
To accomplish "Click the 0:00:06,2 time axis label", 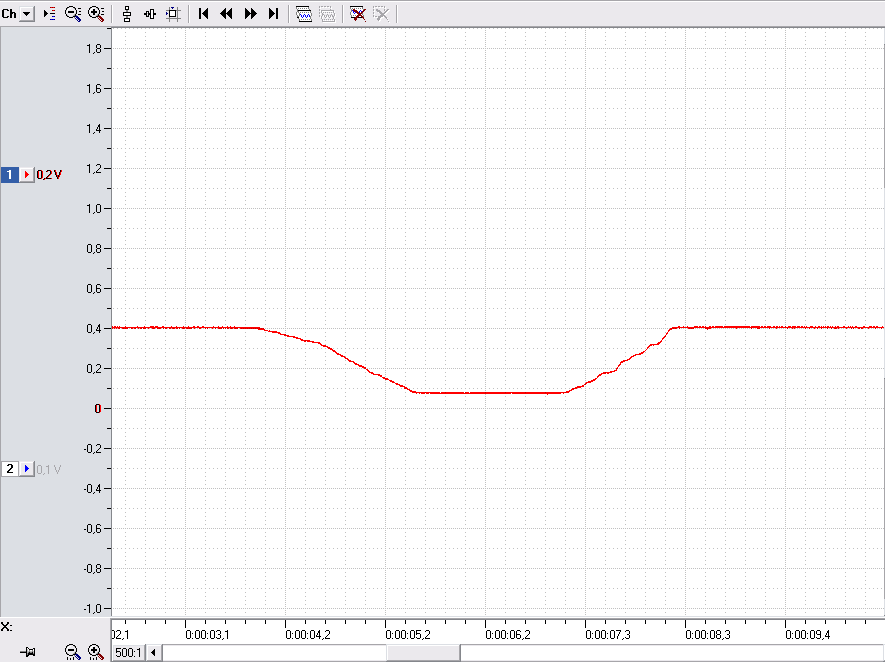I will [x=508, y=635].
